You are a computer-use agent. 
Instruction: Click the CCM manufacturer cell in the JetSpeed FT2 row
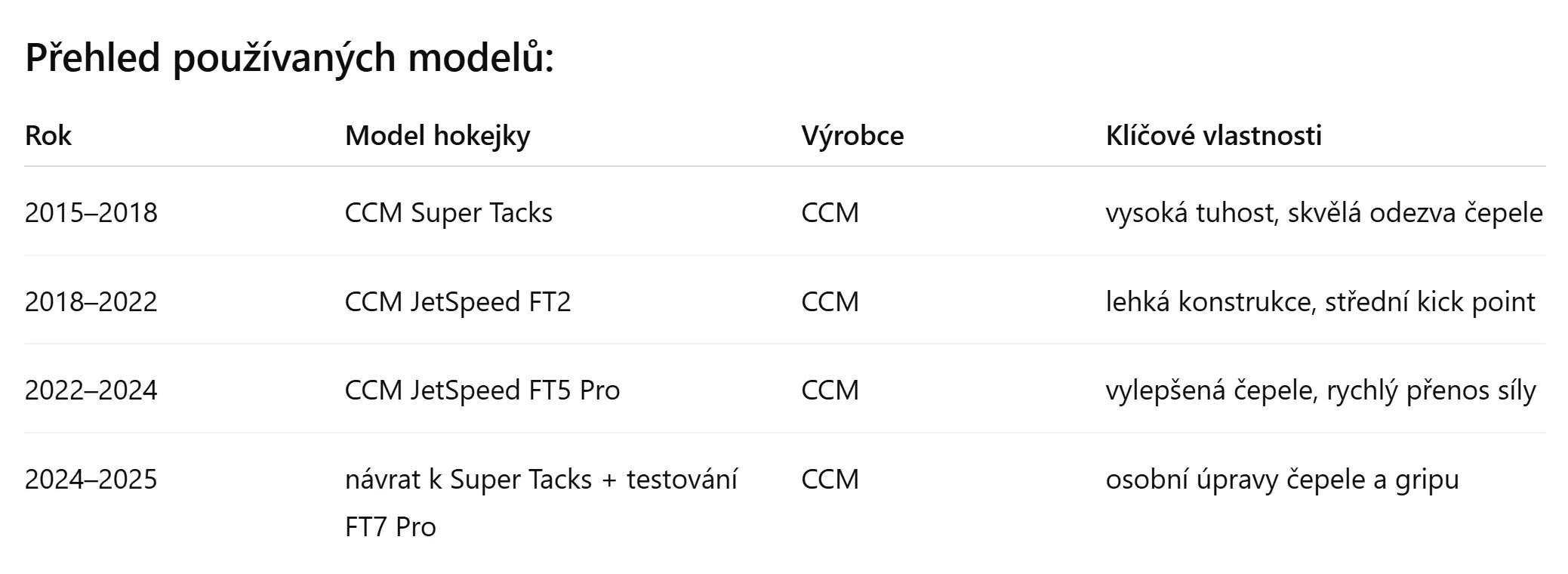[x=830, y=302]
